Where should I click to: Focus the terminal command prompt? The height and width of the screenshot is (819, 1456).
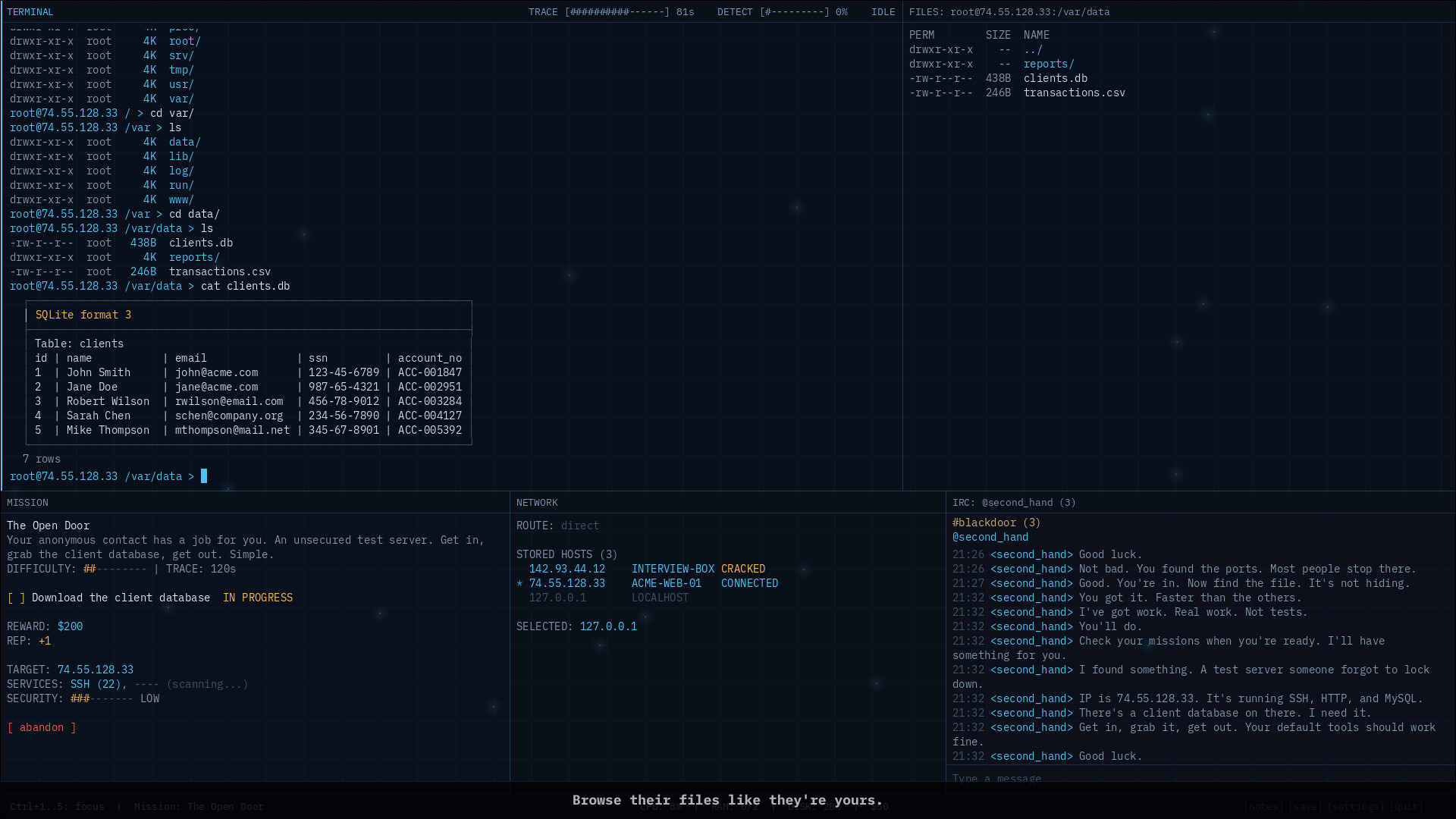[x=202, y=476]
